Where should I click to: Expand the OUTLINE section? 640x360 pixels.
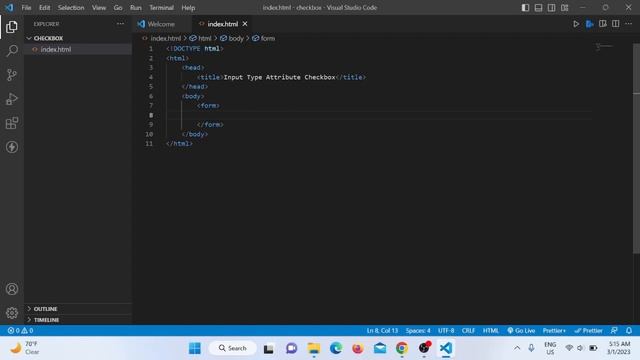point(78,309)
